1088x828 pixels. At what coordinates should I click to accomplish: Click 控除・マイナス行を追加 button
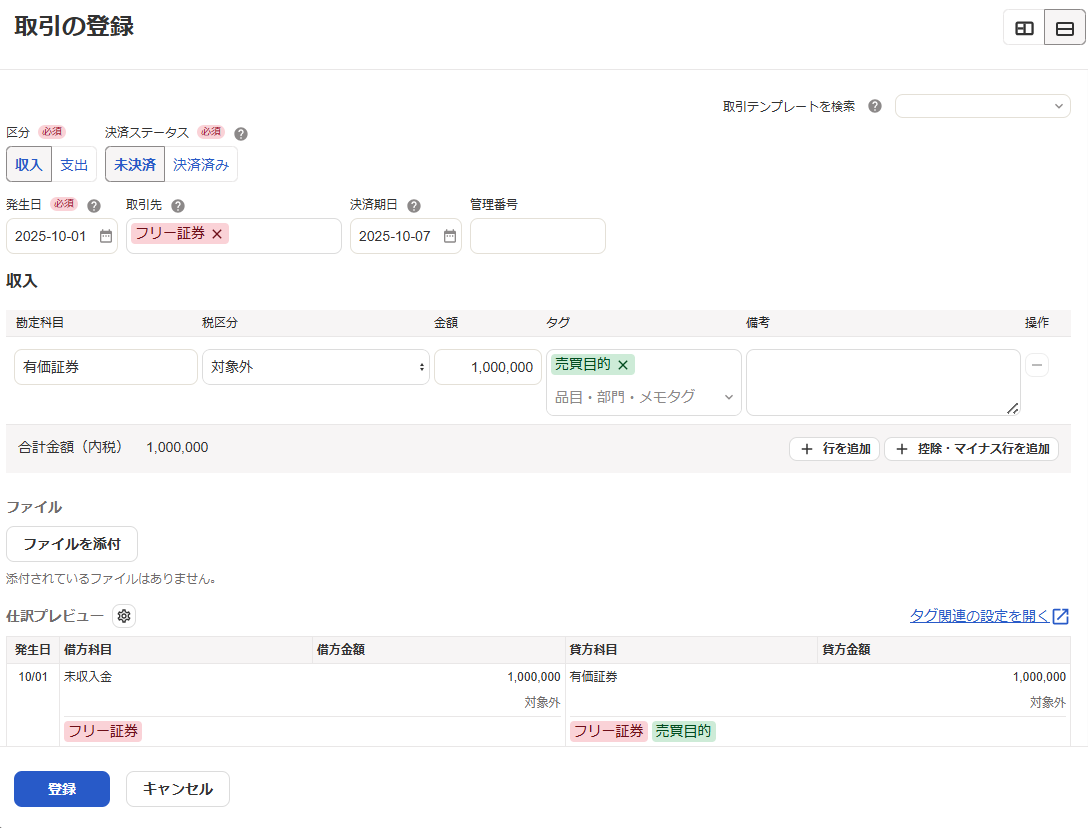coord(971,449)
